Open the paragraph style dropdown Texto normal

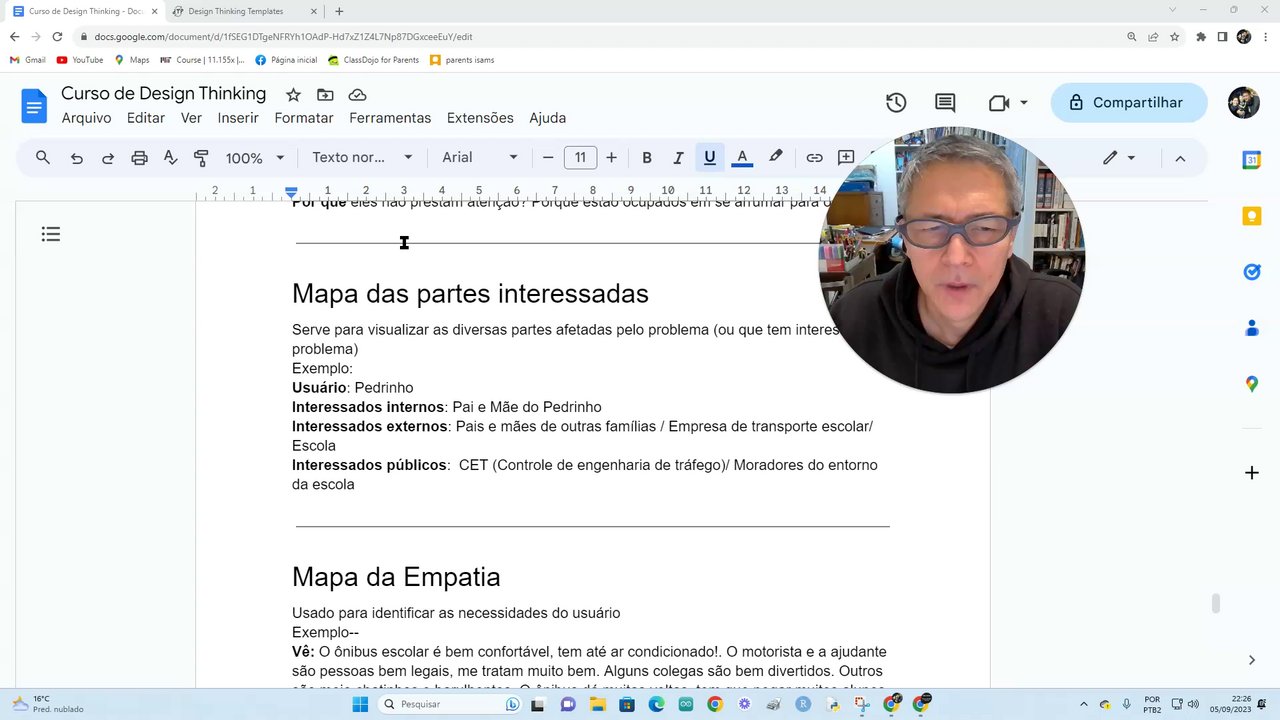pos(362,157)
